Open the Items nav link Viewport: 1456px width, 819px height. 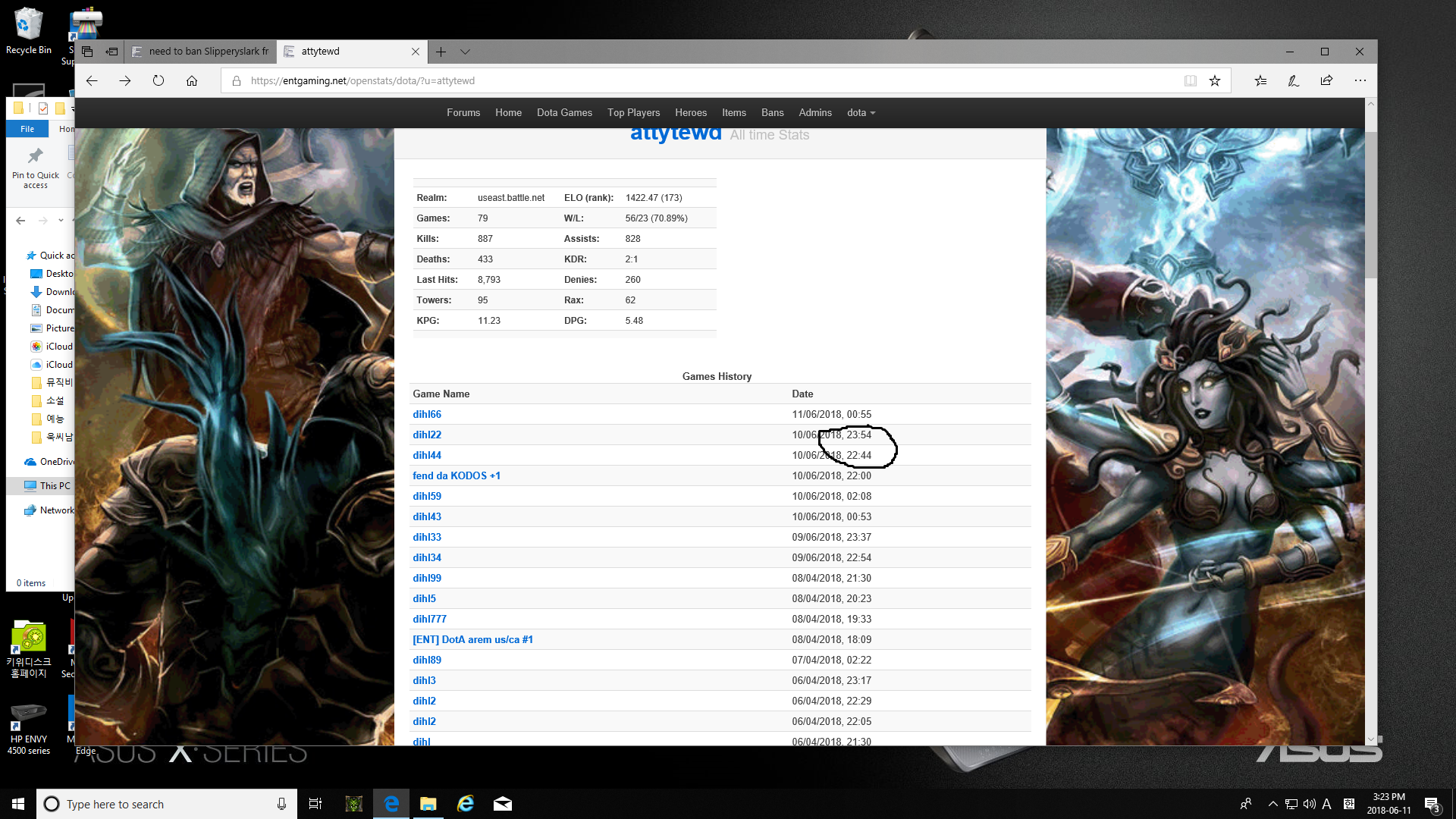[x=734, y=113]
